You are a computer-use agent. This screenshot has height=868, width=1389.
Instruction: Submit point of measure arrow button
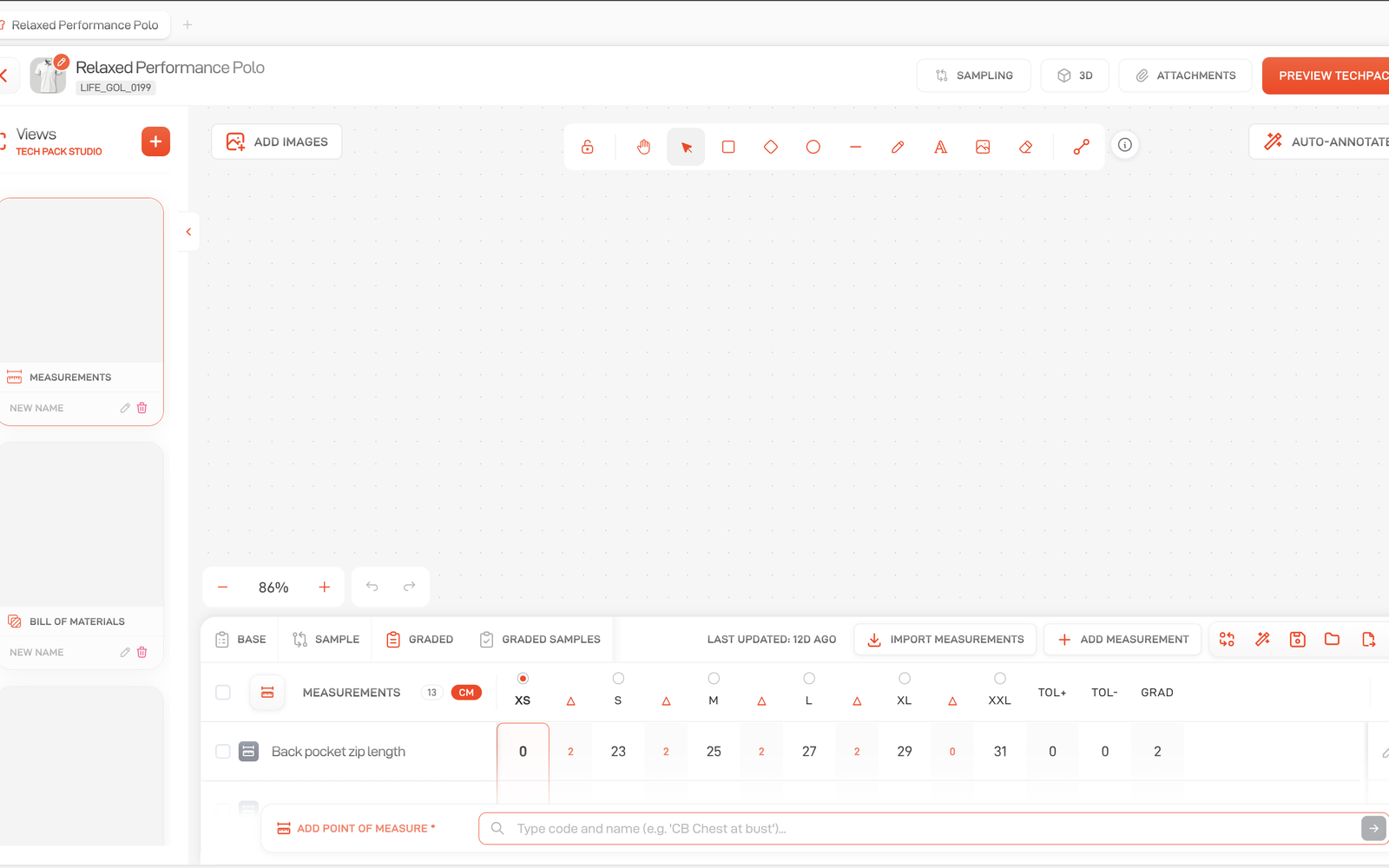click(x=1373, y=828)
